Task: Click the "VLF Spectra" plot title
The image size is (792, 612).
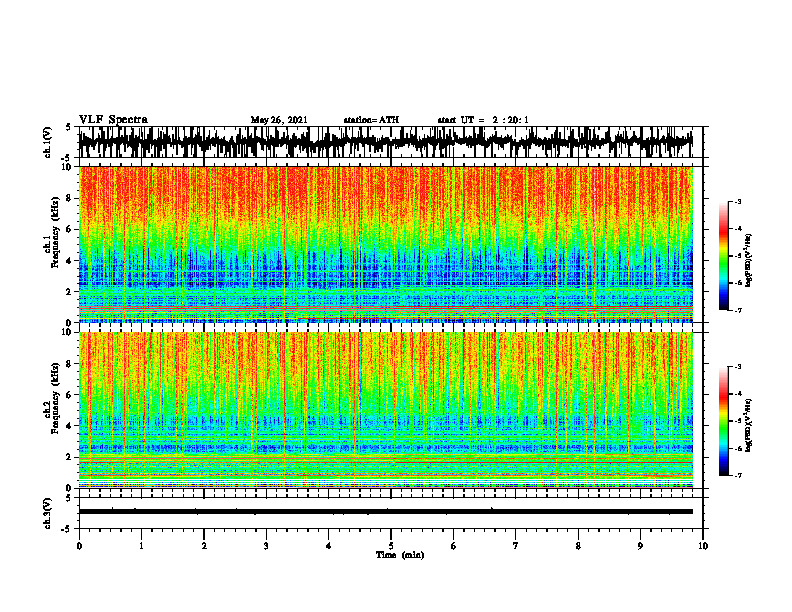Action: click(x=113, y=120)
